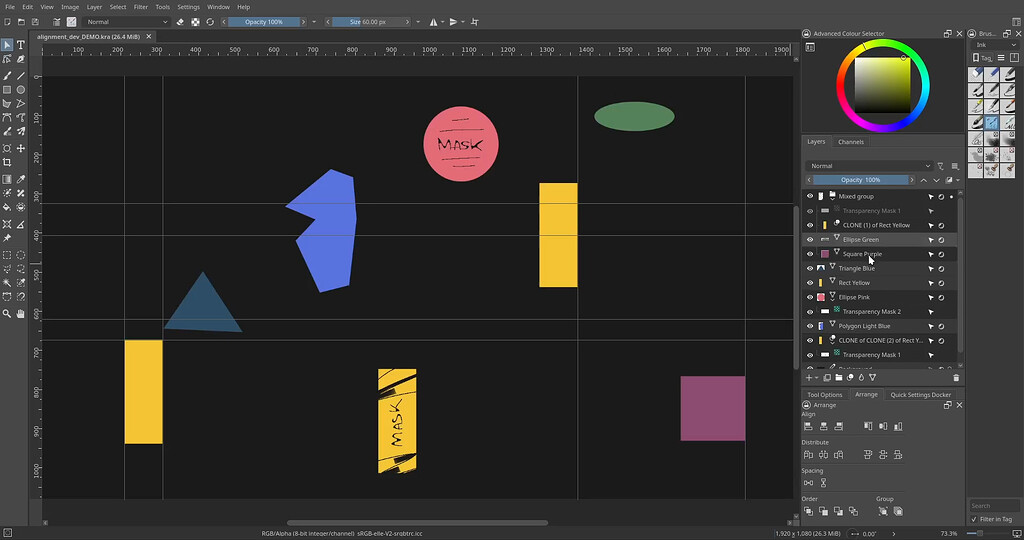This screenshot has height=540, width=1024.
Task: Open the Ink brush tag dropdown
Action: (x=994, y=45)
